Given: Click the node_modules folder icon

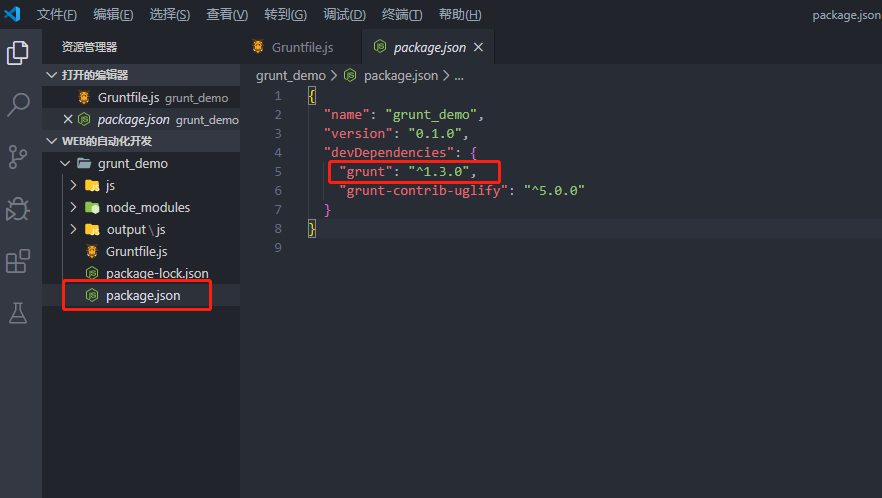Looking at the screenshot, I should click(x=92, y=207).
